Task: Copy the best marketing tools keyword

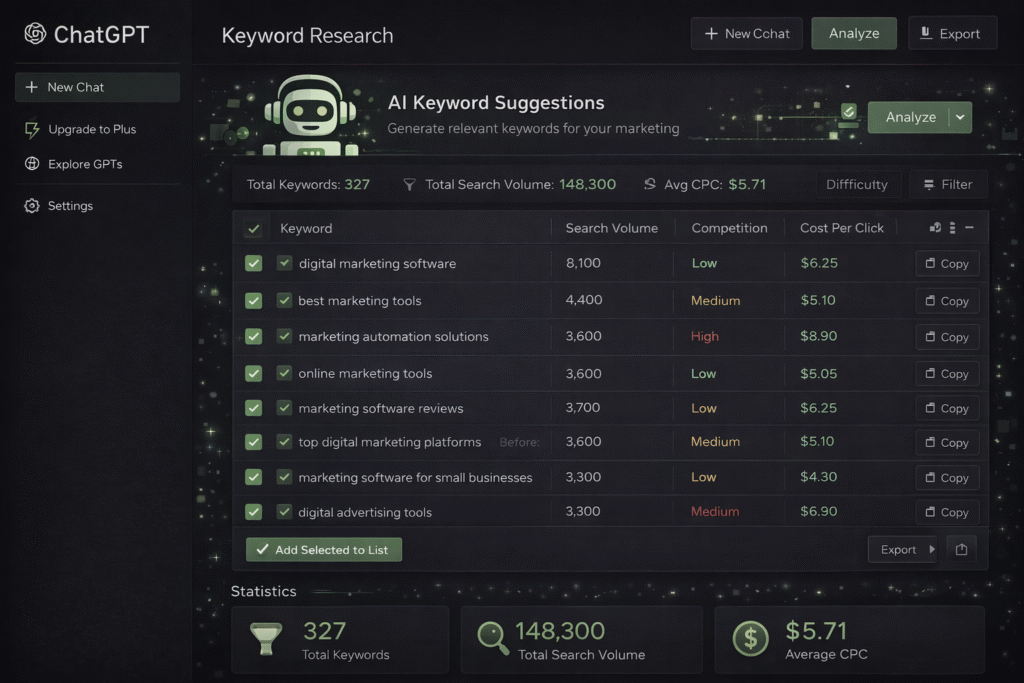Action: coord(946,301)
